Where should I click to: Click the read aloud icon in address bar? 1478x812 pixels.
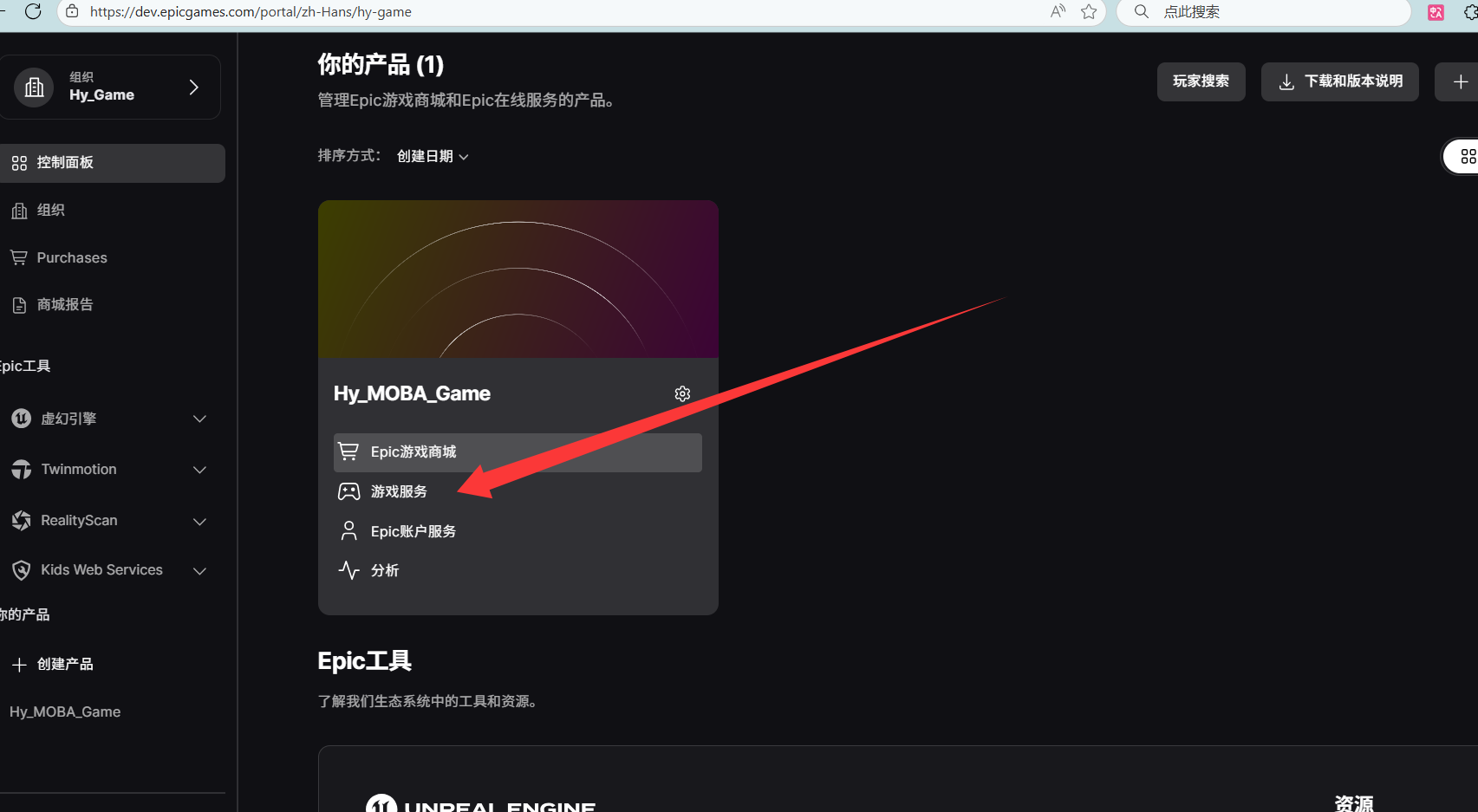point(1058,11)
